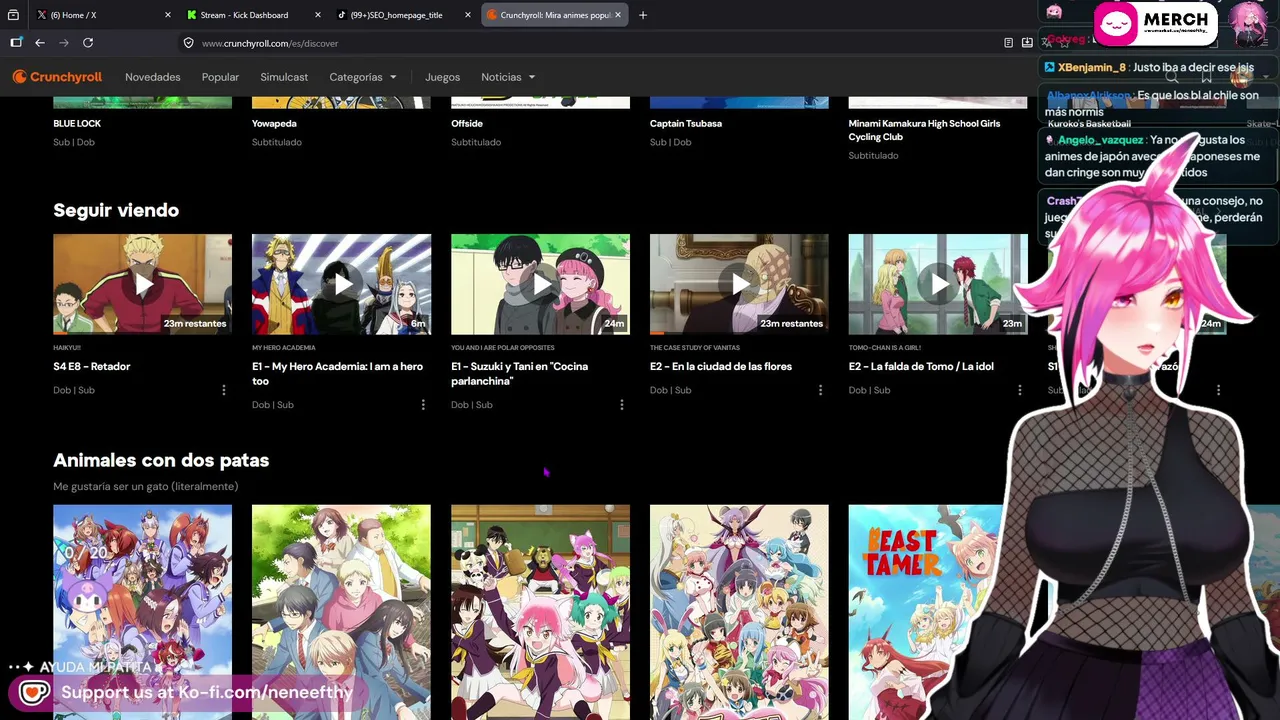The width and height of the screenshot is (1280, 720).
Task: Play the Suzuki y Tani episode
Action: click(x=540, y=284)
